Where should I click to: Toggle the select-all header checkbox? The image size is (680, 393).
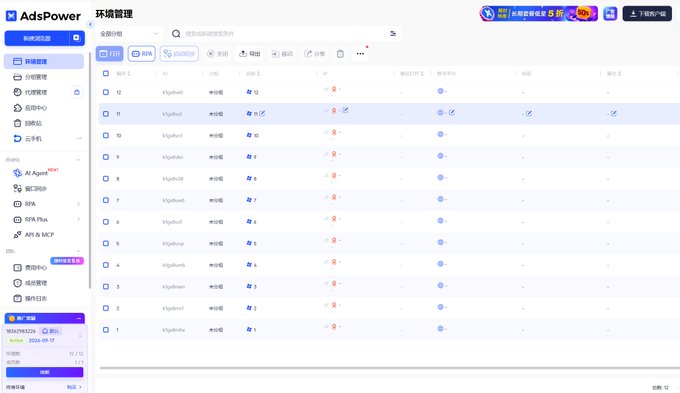[106, 73]
